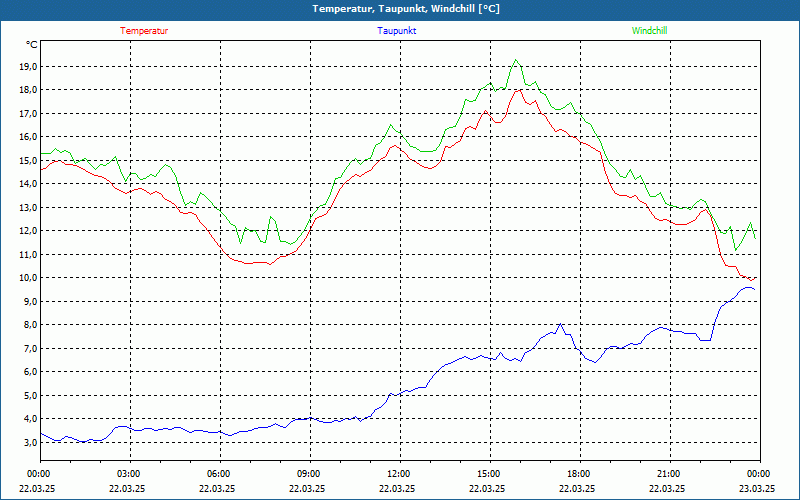Viewport: 800px width, 500px height.
Task: Click the chart title bar text
Action: coord(406,9)
